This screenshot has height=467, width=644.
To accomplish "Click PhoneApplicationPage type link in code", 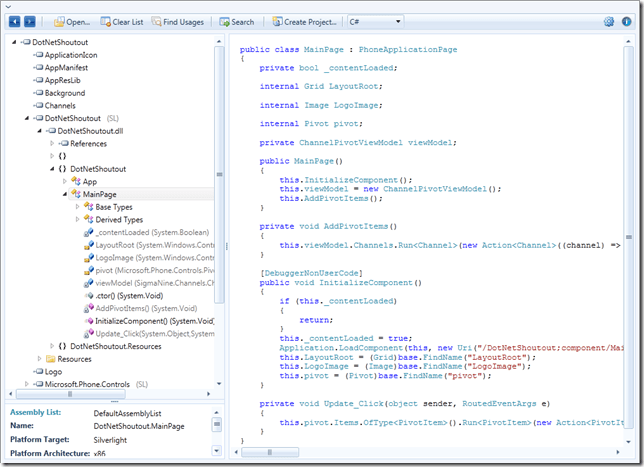I will 408,50.
